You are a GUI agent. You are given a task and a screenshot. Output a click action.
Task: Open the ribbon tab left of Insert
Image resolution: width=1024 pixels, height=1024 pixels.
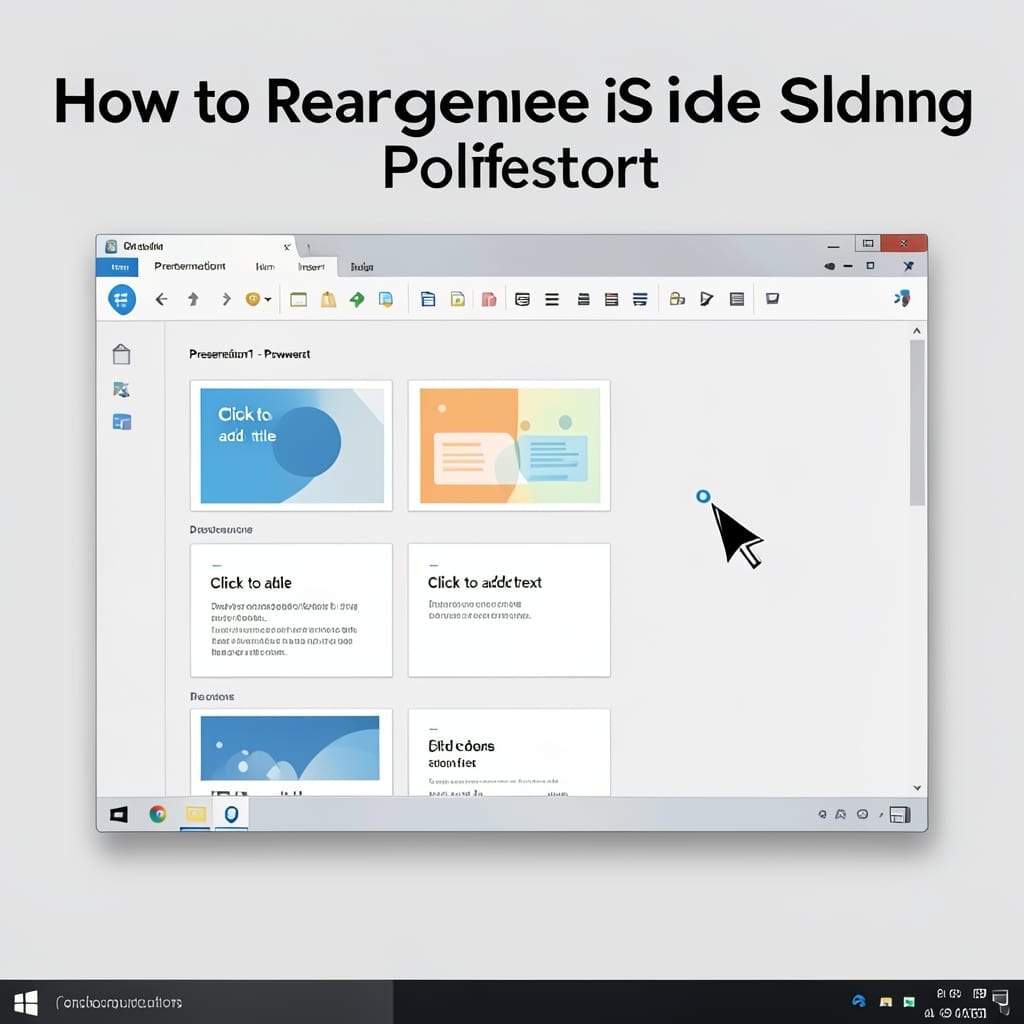264,266
